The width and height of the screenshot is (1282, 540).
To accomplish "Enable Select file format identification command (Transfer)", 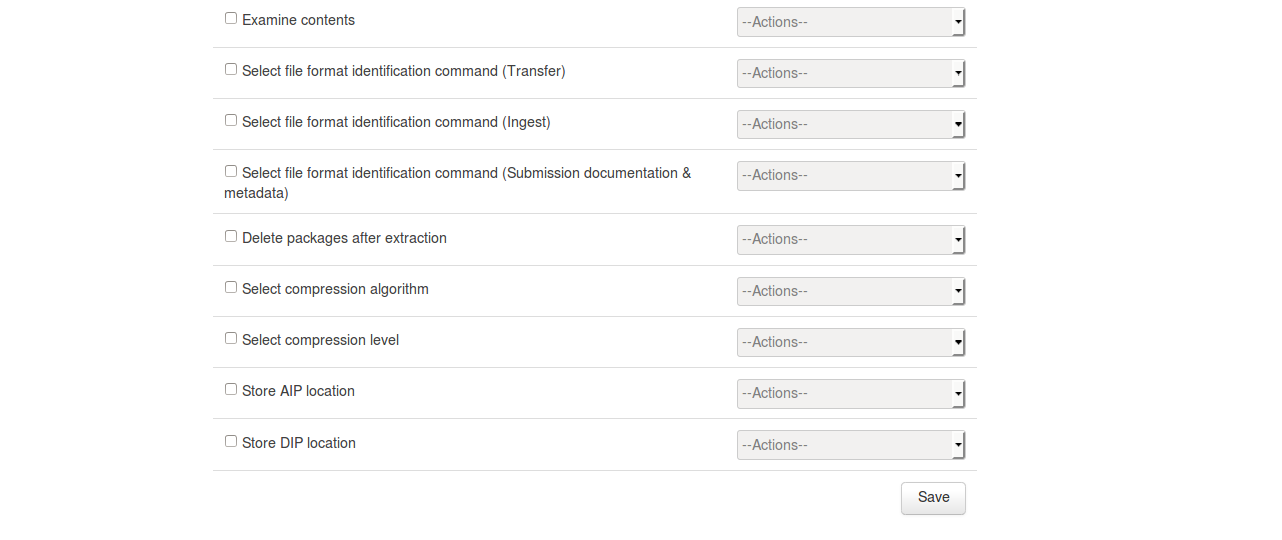I will [231, 69].
